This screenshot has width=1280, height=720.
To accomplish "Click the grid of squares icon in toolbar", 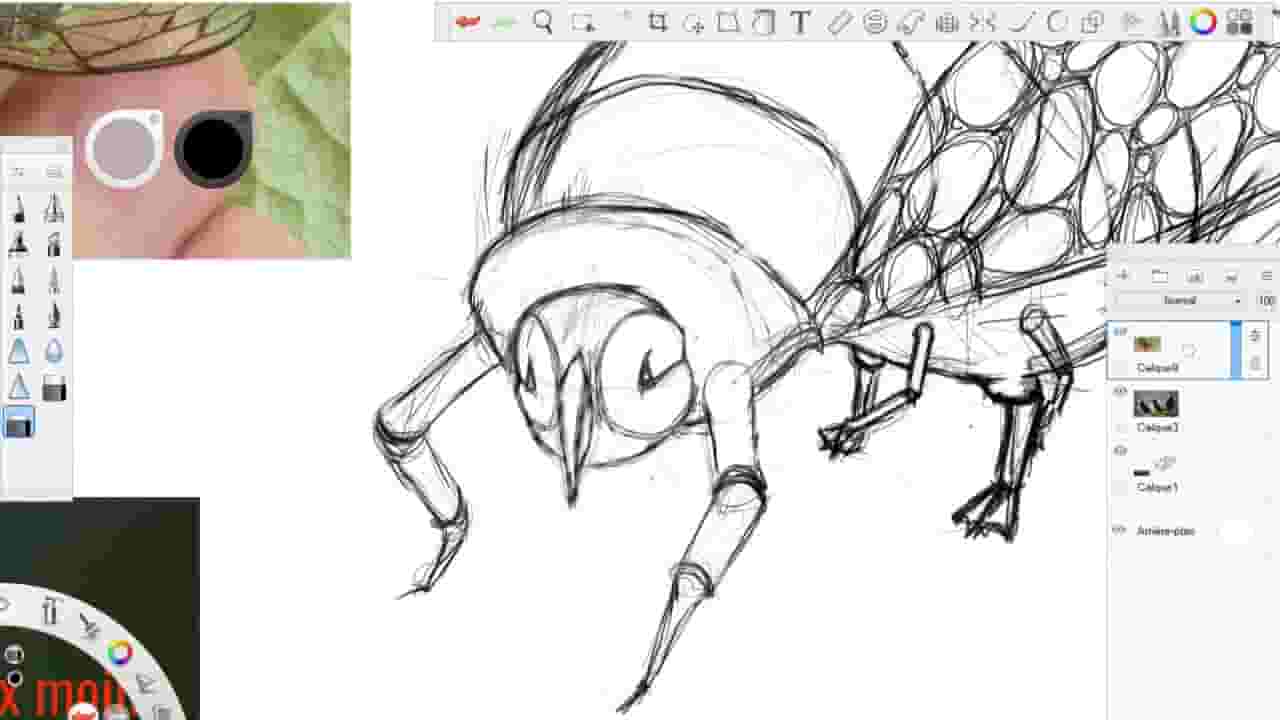I will (x=1240, y=22).
